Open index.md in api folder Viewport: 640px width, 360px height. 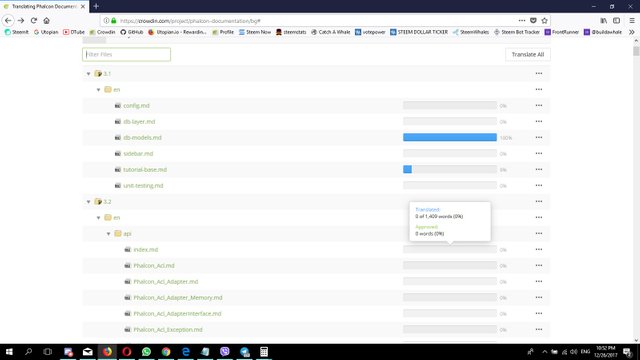(146, 249)
